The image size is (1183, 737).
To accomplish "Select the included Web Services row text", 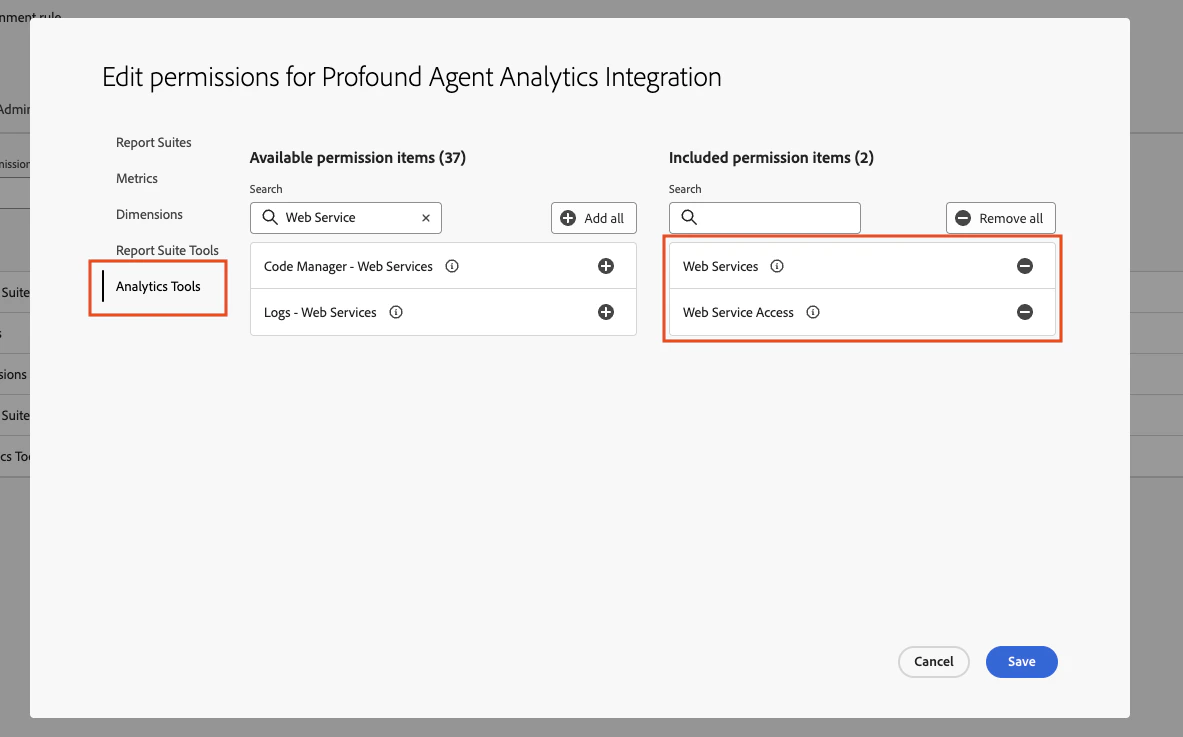I will [x=721, y=266].
